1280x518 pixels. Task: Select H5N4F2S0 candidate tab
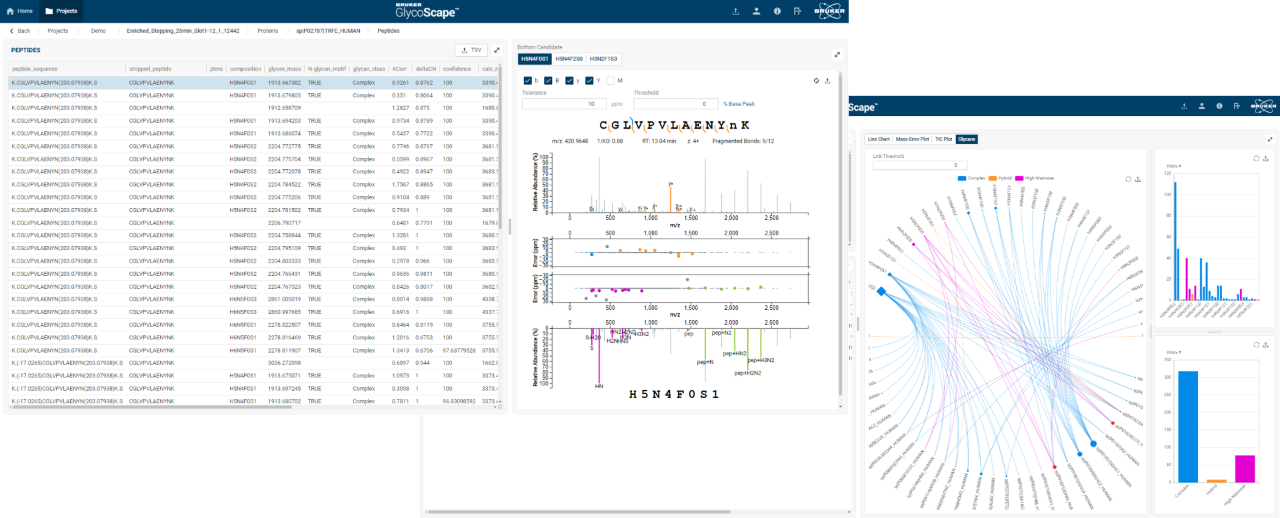(x=569, y=59)
